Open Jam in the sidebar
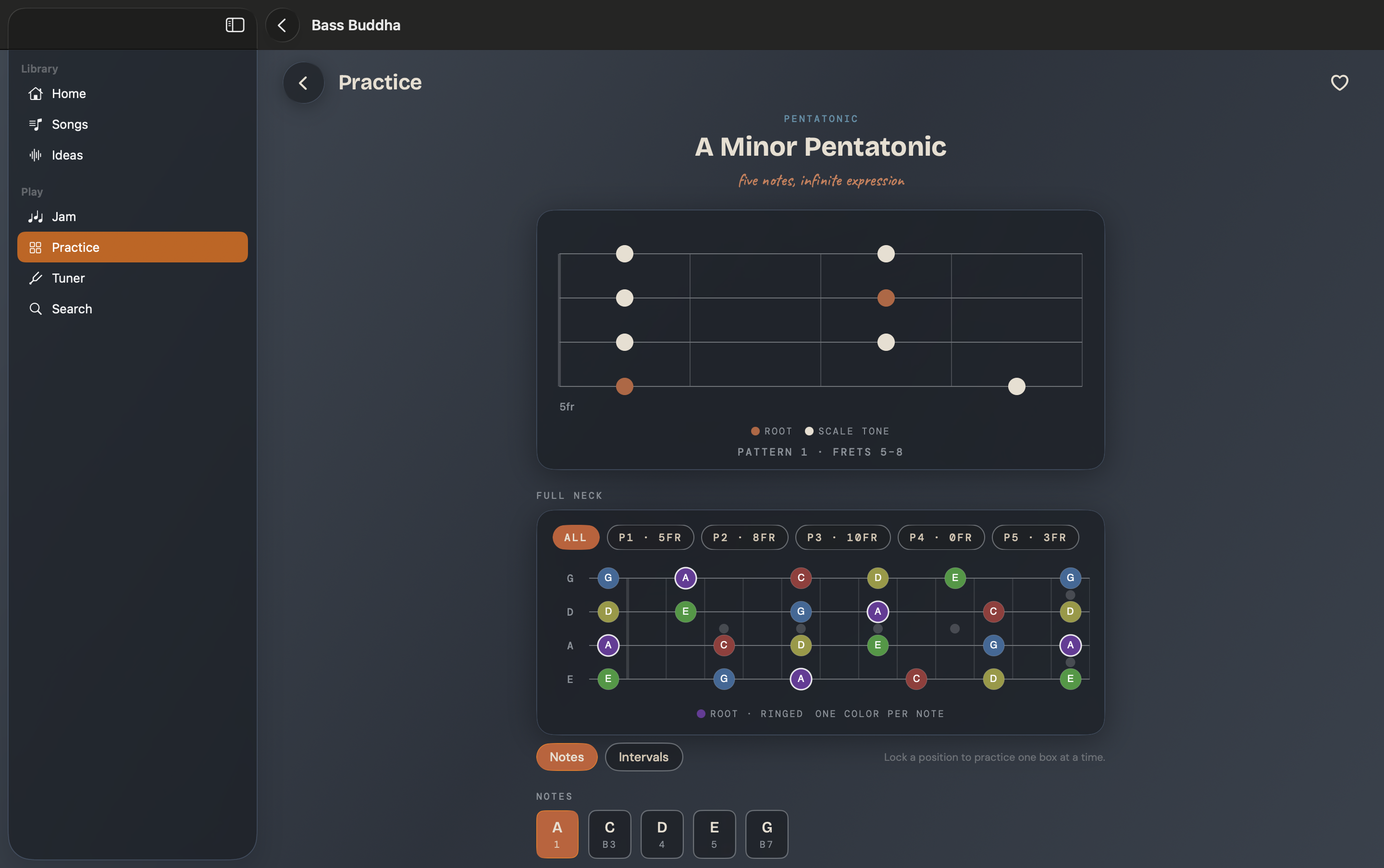Viewport: 1384px width, 868px height. [133, 216]
